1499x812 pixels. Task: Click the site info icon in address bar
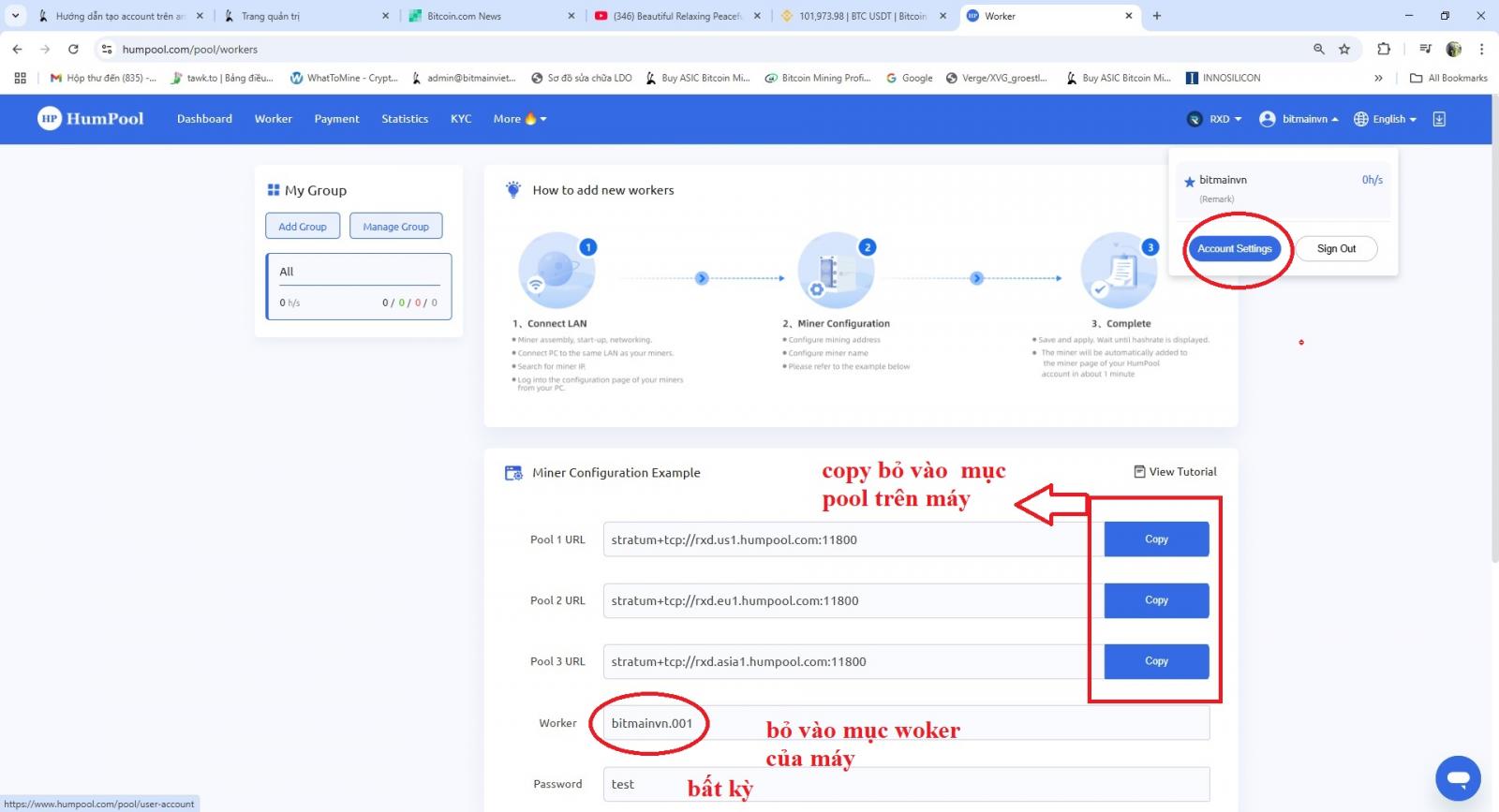point(107,49)
